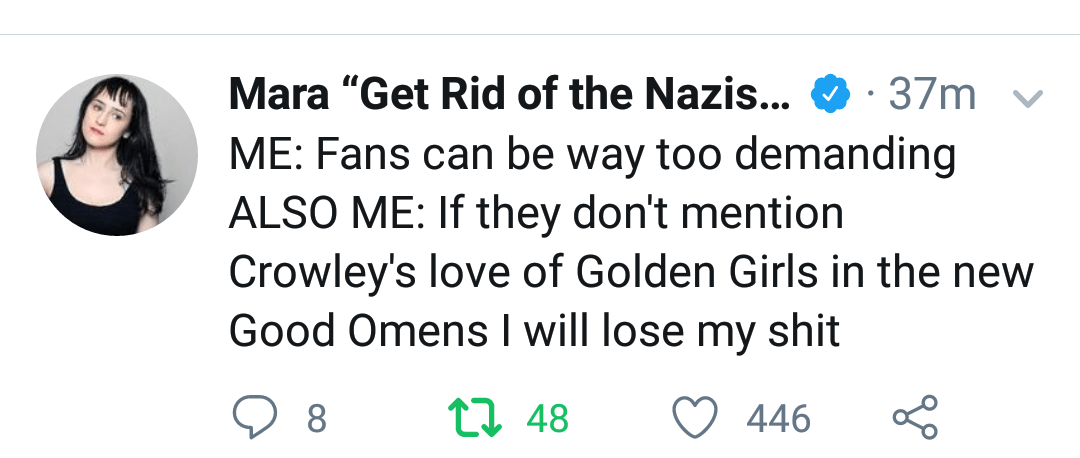
Task: Click the "Crowley's love of Golden Girls" line
Action: tap(630, 272)
